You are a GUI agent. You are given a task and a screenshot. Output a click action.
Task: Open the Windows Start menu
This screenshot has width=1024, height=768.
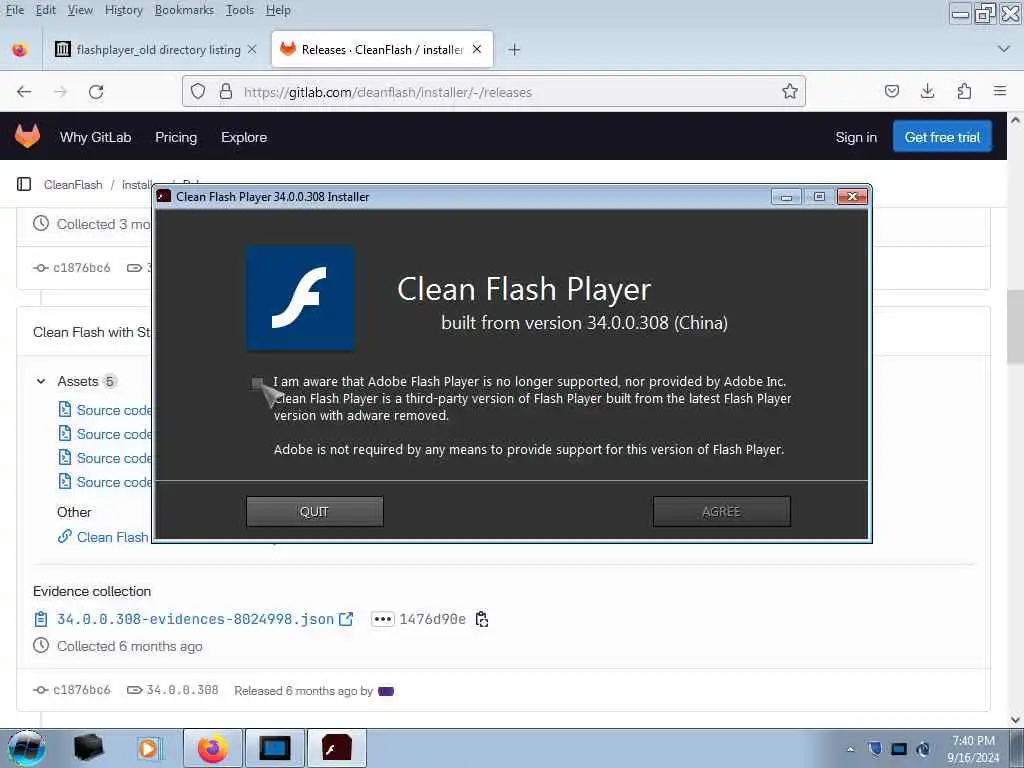click(27, 748)
